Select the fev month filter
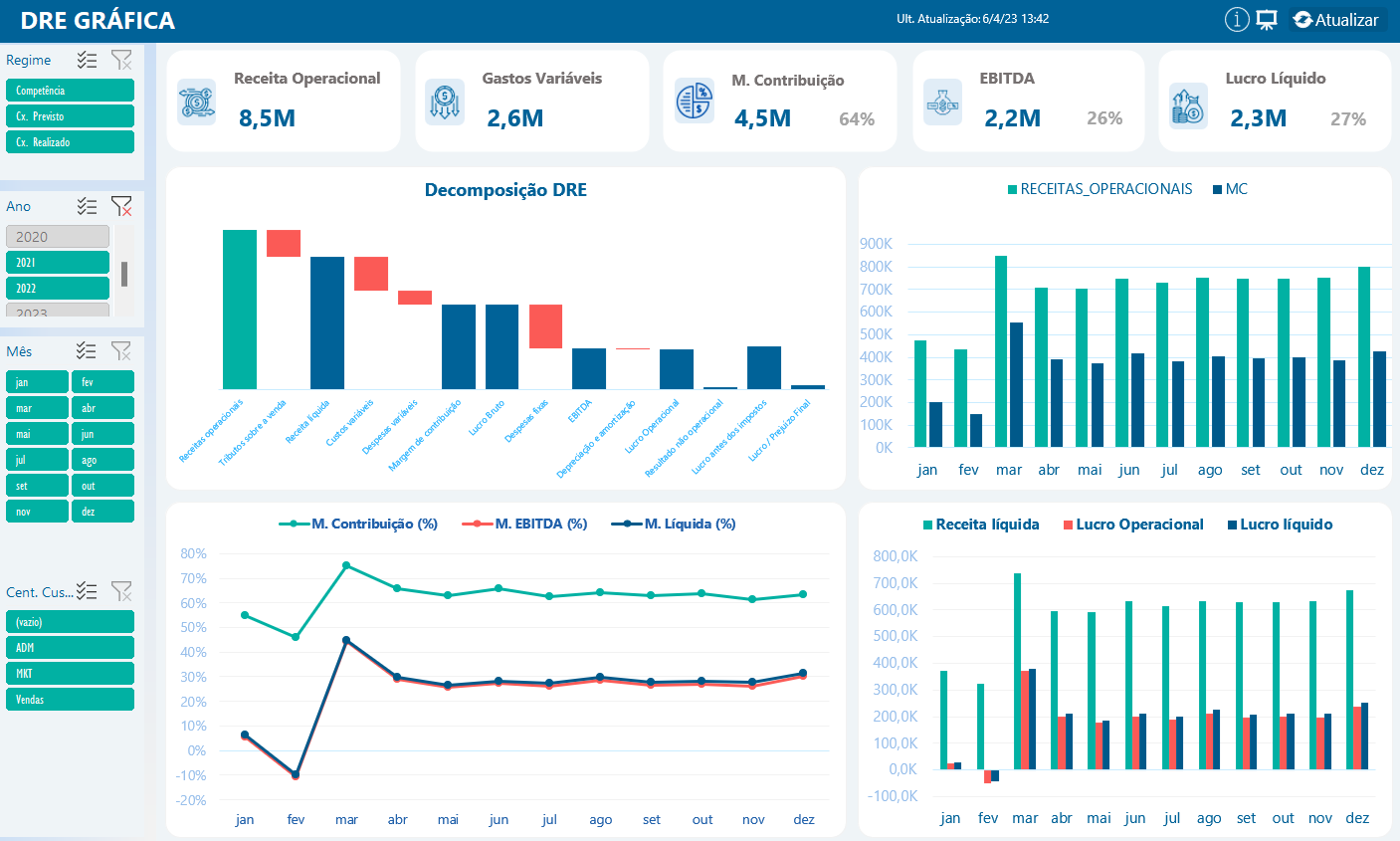Screen dimensions: 1400x841 (102, 382)
